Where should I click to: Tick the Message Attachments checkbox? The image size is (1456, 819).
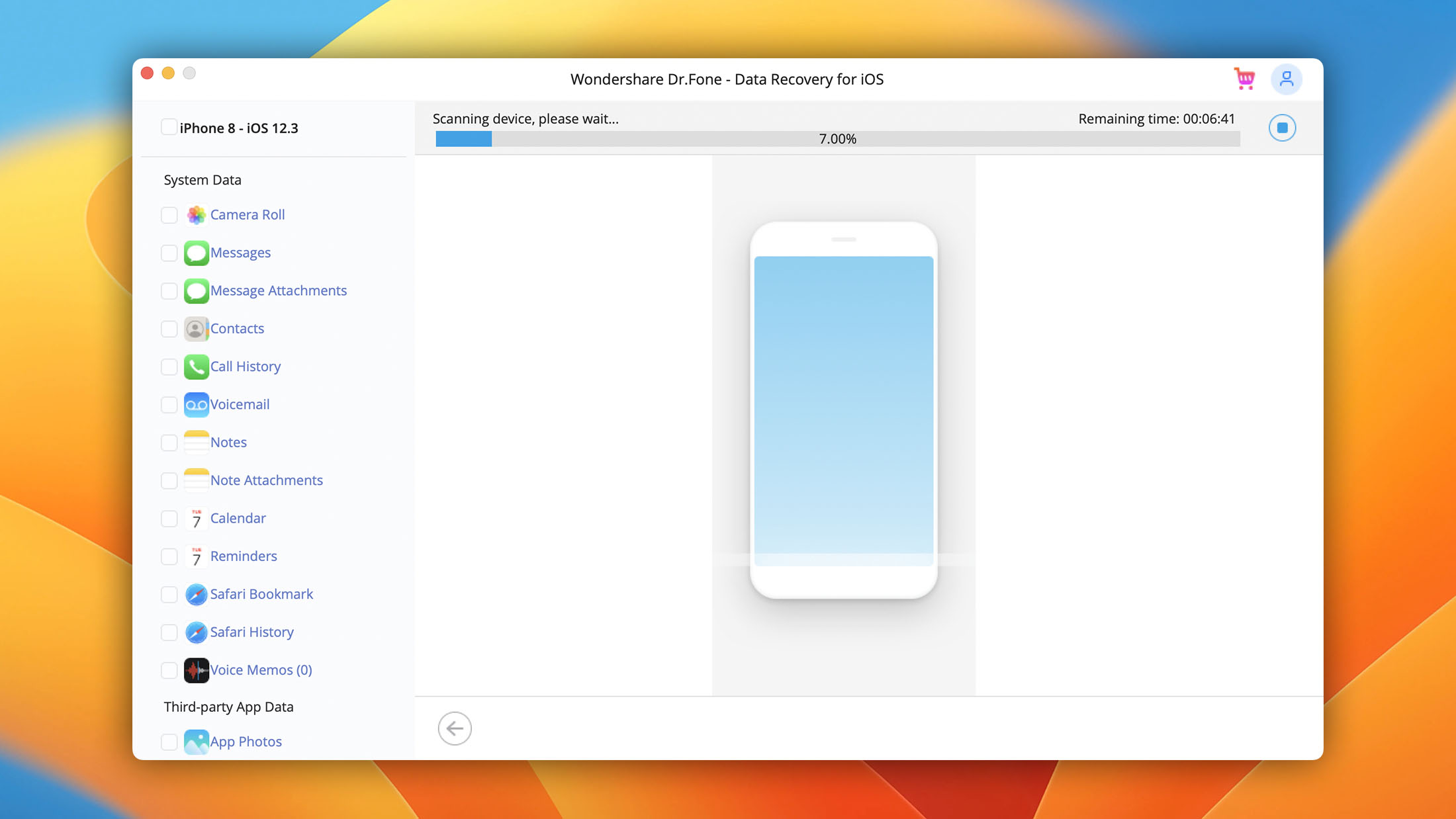click(169, 291)
